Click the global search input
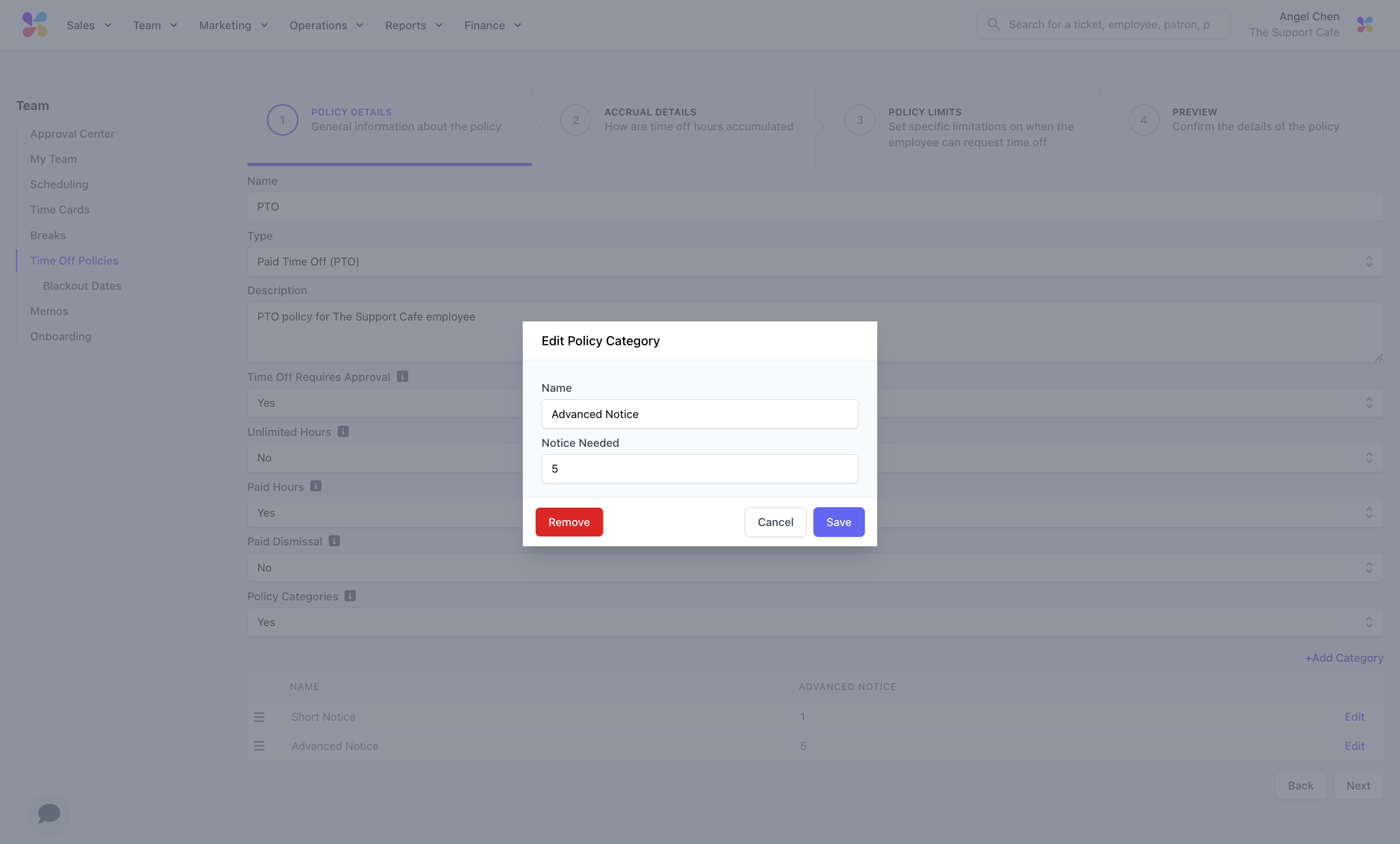This screenshot has width=1400, height=844. tap(1103, 24)
